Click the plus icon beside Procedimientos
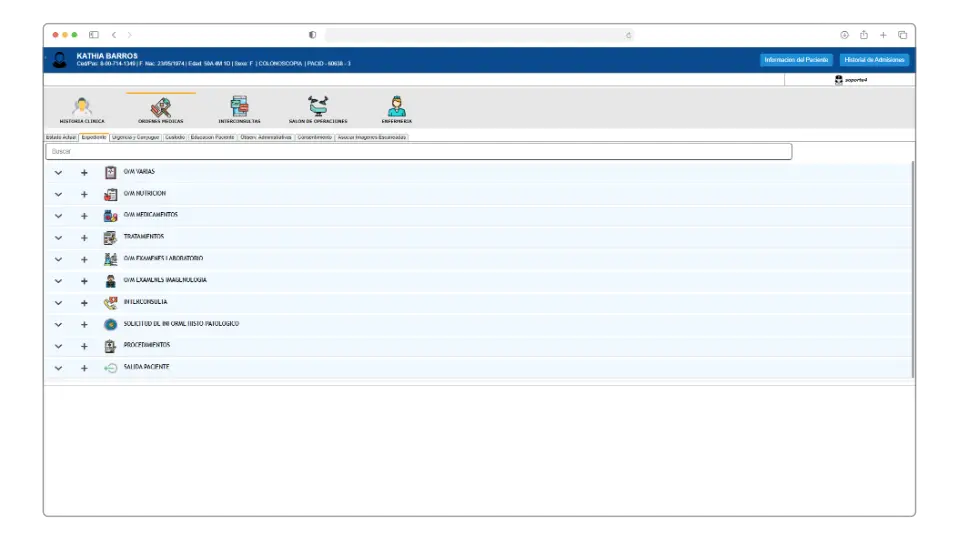Viewport: 960px width, 540px height. coord(84,347)
